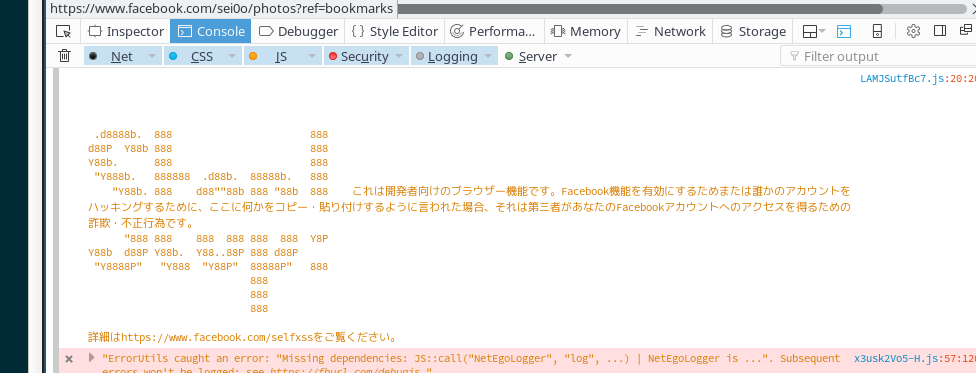This screenshot has height=373, width=976.
Task: Expand the ErrorUtils error message
Action: point(92,357)
